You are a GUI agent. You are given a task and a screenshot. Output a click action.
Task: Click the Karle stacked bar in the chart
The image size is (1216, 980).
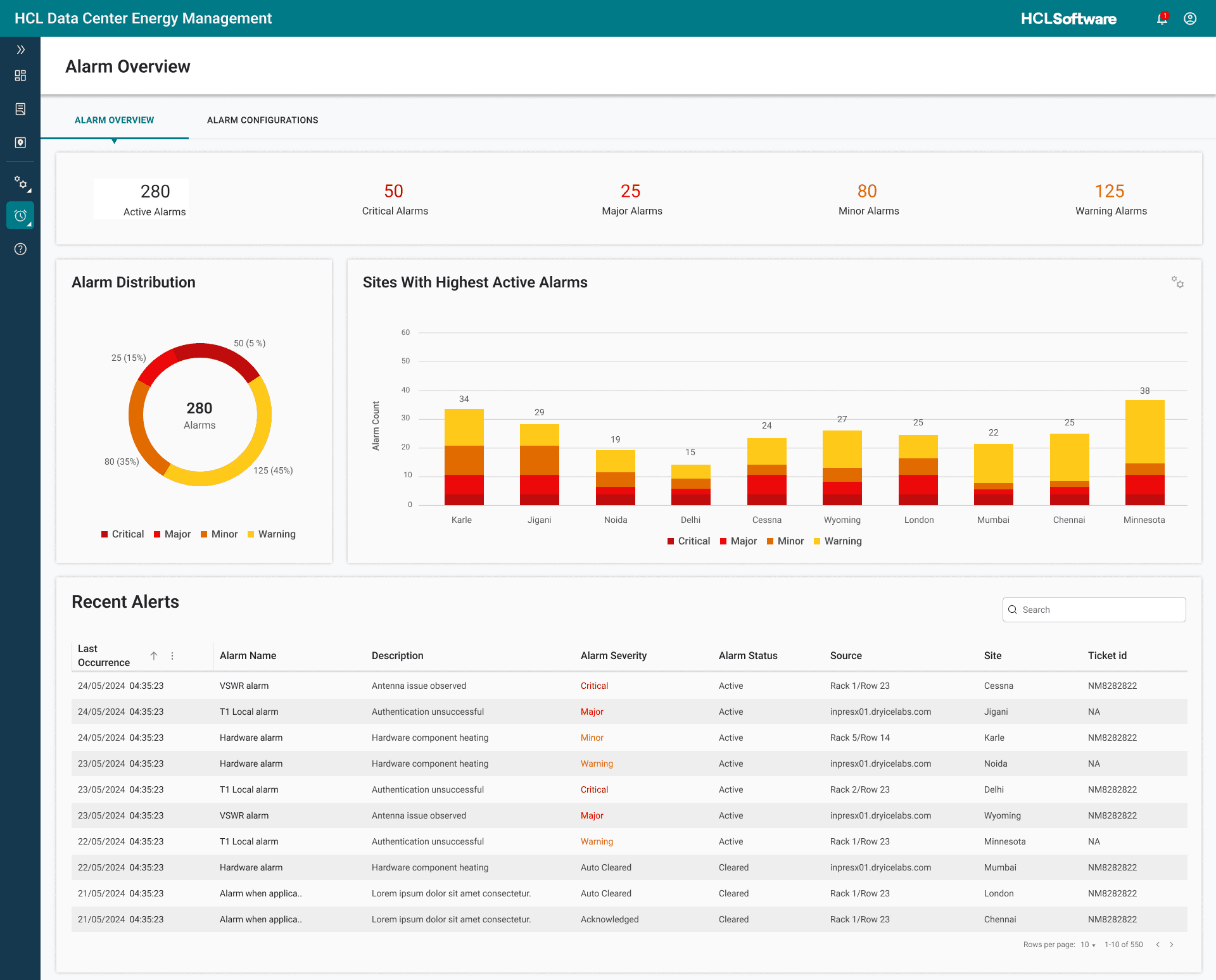point(464,457)
